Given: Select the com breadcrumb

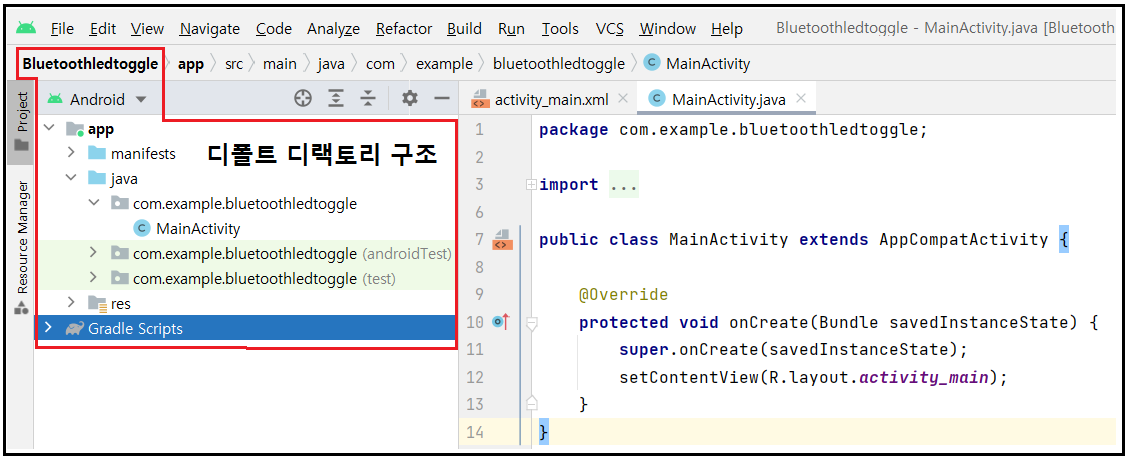Looking at the screenshot, I should [x=380, y=63].
